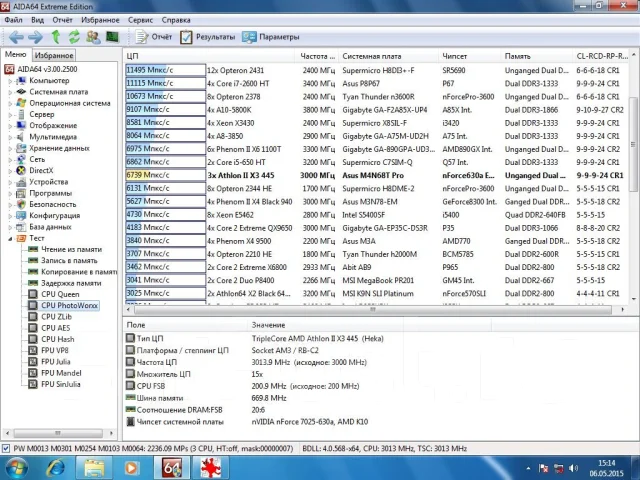The height and width of the screenshot is (480, 640).
Task: Open the Избранное menu
Action: click(x=100, y=20)
